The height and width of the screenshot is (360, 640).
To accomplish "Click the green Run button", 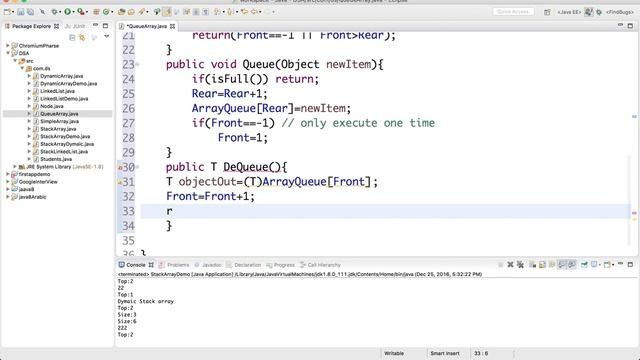I will (67, 12).
